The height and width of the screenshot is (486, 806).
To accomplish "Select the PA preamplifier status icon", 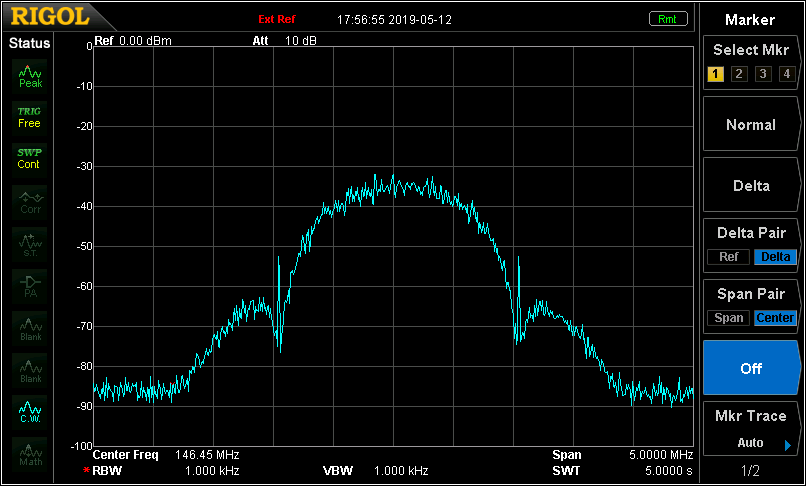I will pyautogui.click(x=30, y=286).
